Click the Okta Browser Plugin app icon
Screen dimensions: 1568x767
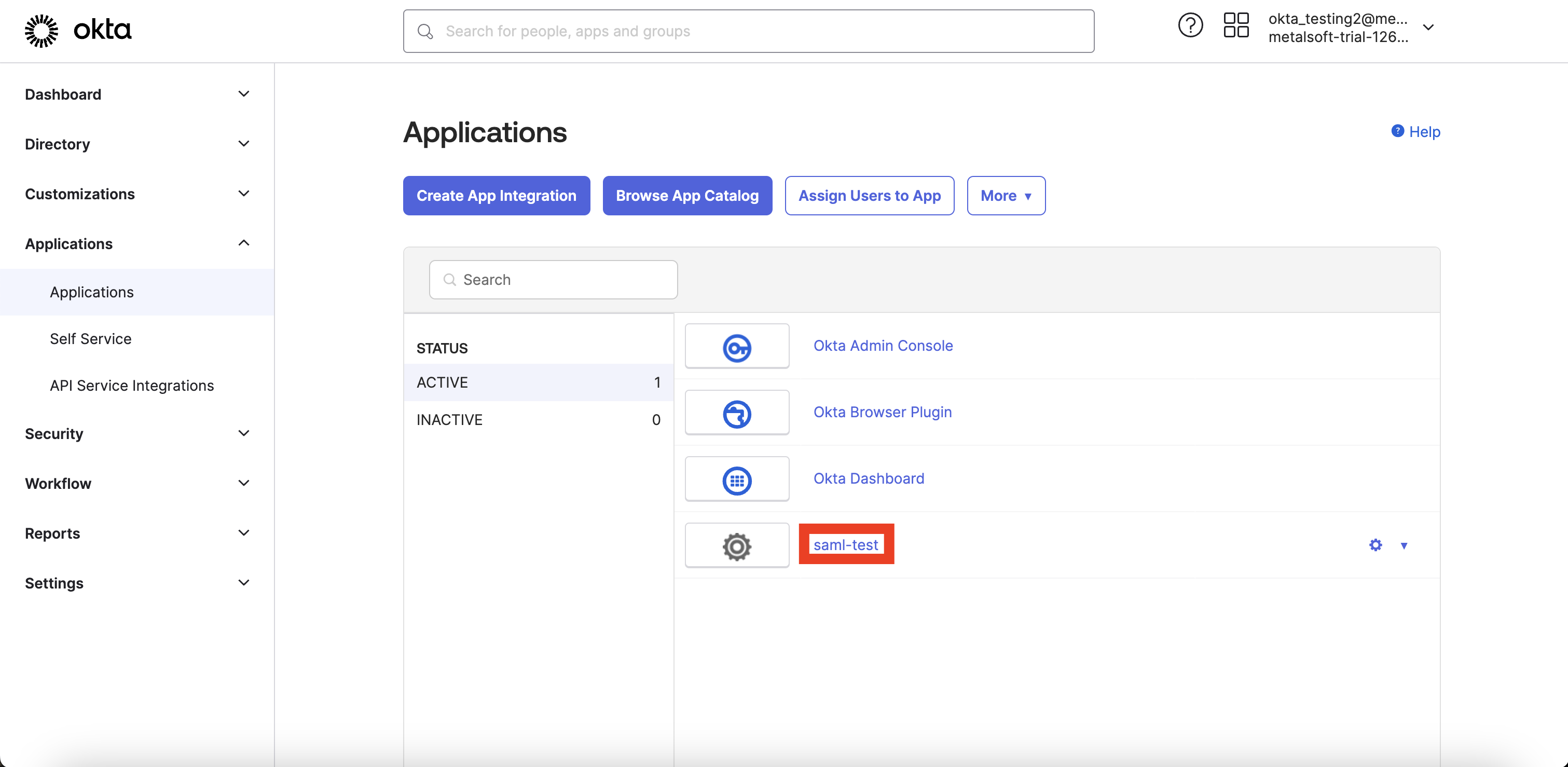(x=736, y=413)
